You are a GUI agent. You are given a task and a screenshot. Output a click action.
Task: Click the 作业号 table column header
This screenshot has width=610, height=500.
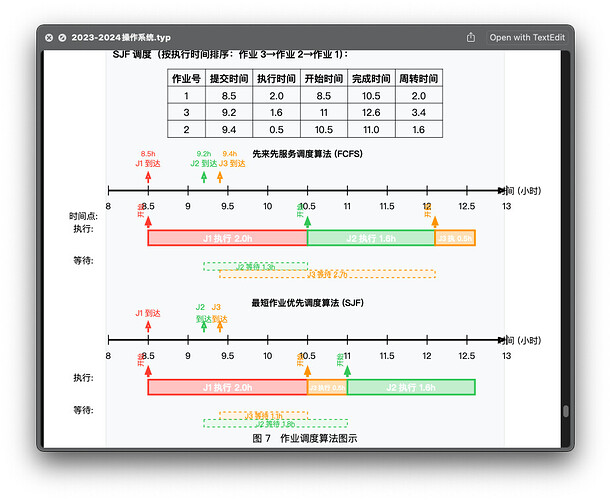186,78
